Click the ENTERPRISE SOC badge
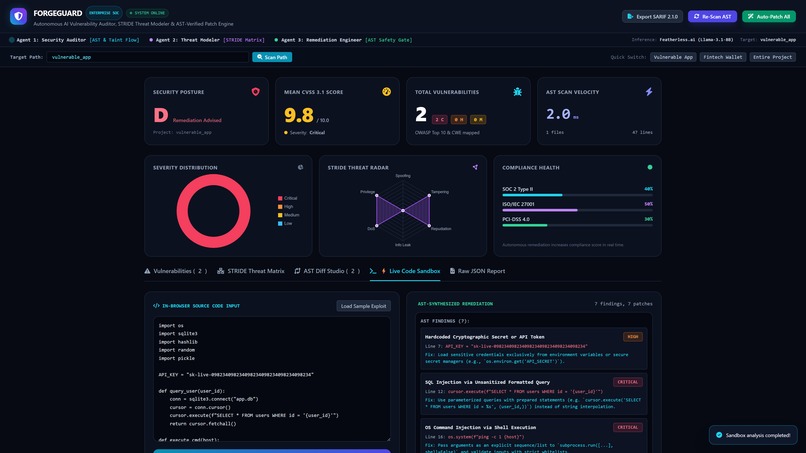The image size is (806, 453). pyautogui.click(x=104, y=13)
